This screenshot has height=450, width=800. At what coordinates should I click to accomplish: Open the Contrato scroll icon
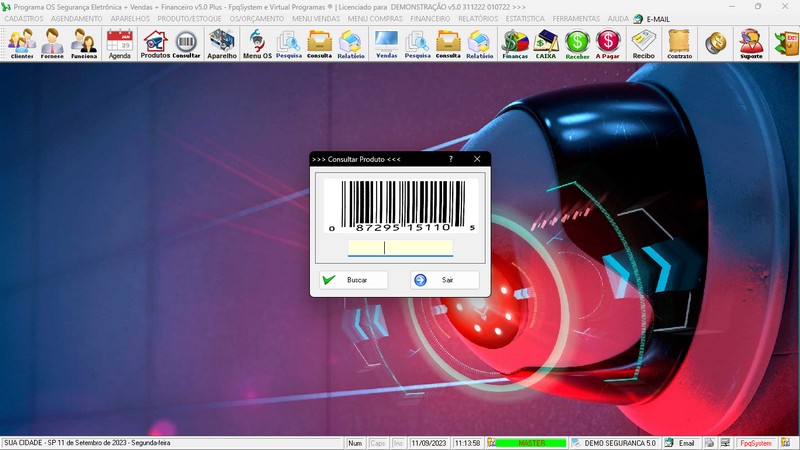(679, 43)
